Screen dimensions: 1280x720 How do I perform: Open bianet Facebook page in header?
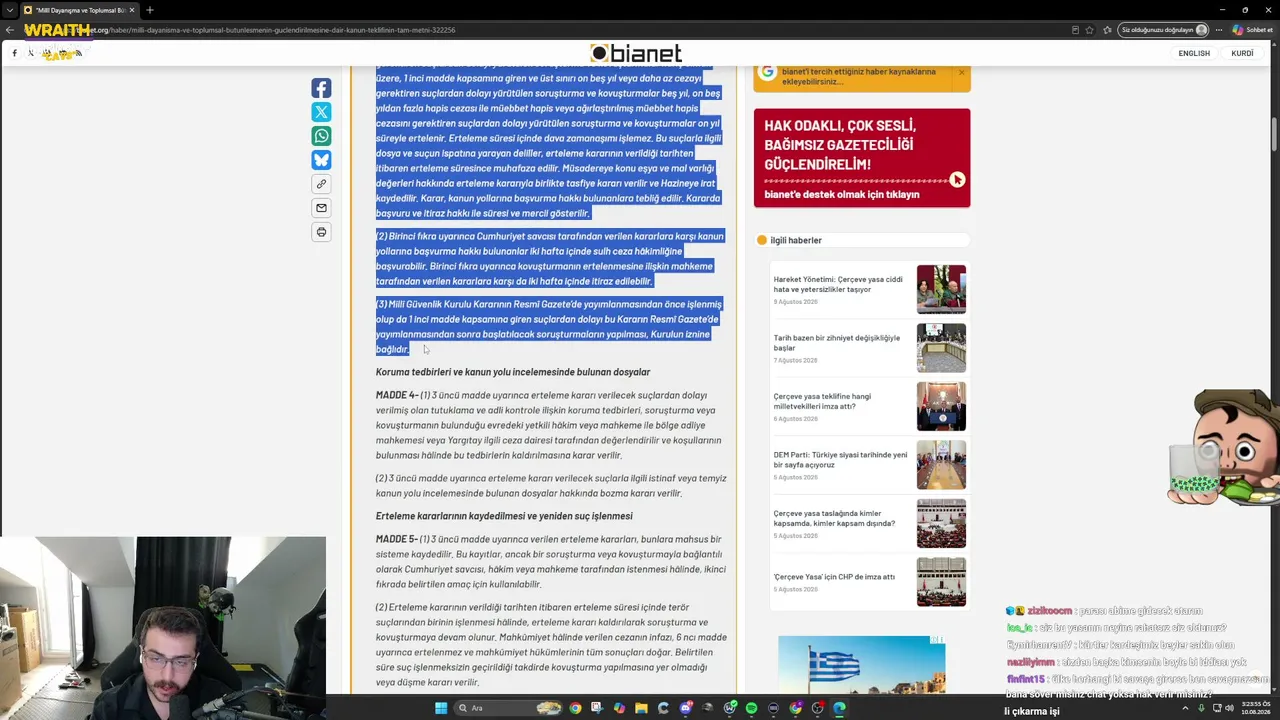pos(14,53)
